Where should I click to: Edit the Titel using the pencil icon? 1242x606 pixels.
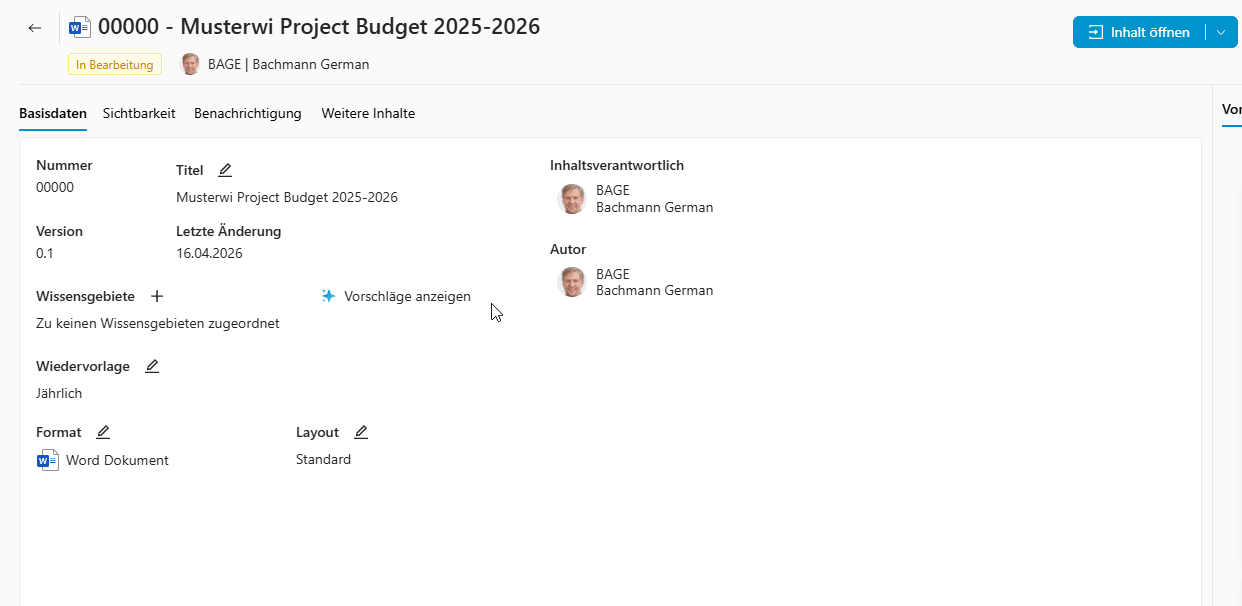click(224, 170)
